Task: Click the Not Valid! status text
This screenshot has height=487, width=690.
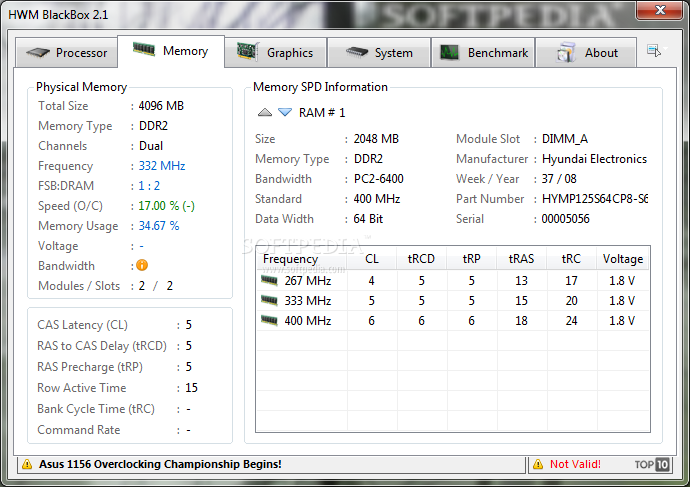Action: 575,464
